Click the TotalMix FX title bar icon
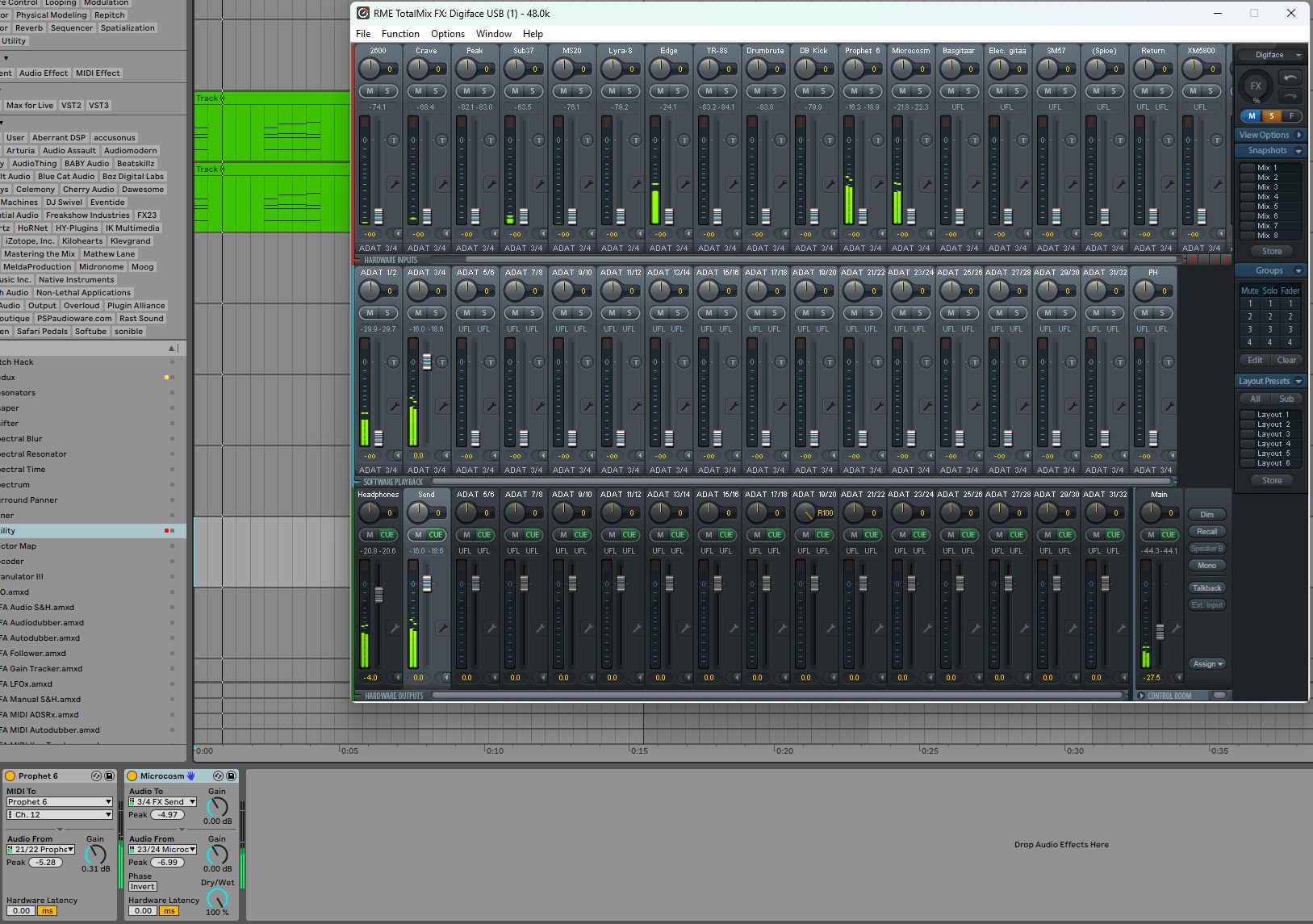Screen dimensions: 1313x924 click(x=363, y=13)
